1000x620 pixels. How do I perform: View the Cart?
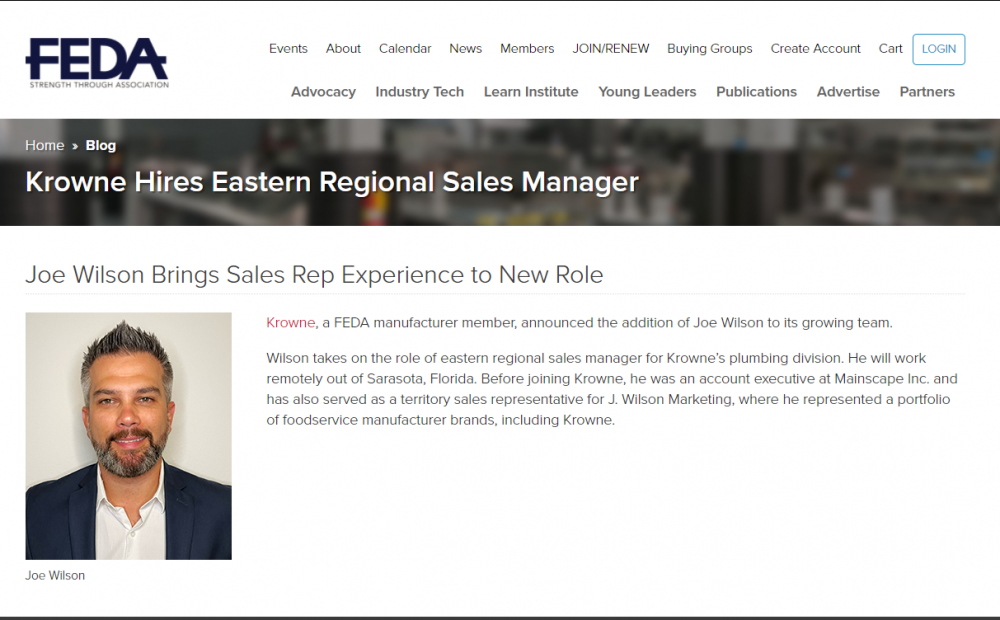pyautogui.click(x=891, y=49)
